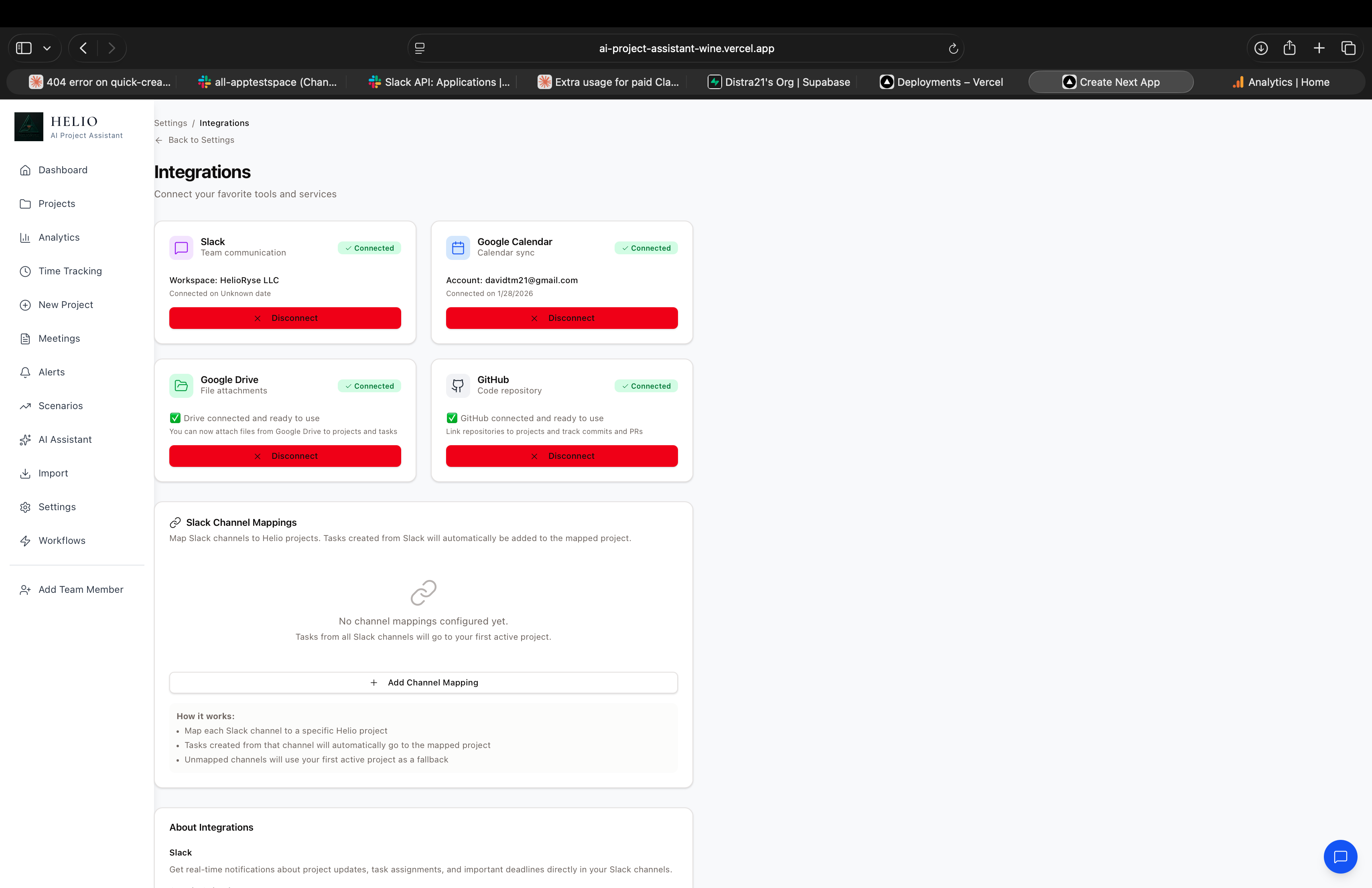
Task: Click the GitHub code repository icon
Action: tap(458, 385)
